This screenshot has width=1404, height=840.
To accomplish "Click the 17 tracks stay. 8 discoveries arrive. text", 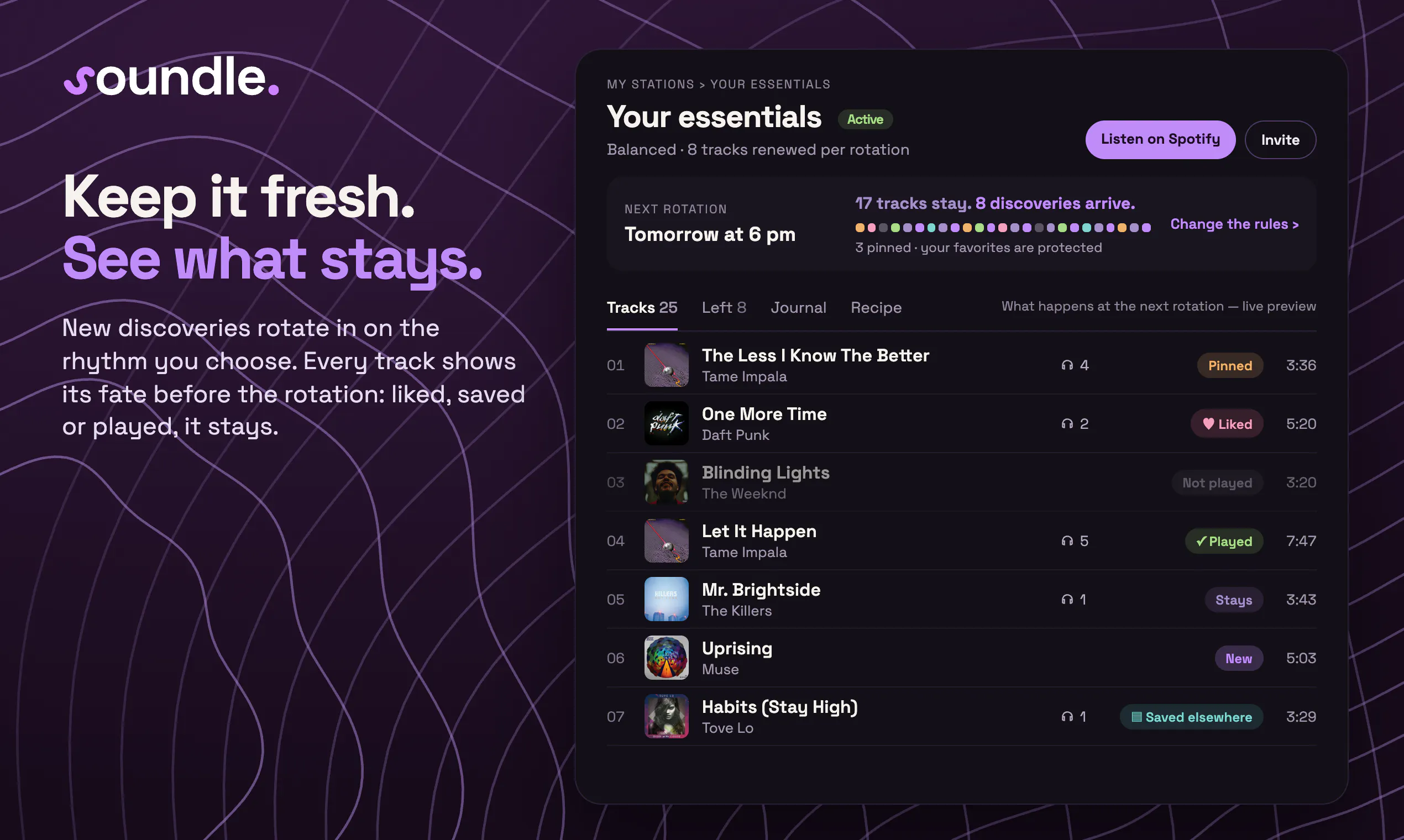I will click(995, 203).
